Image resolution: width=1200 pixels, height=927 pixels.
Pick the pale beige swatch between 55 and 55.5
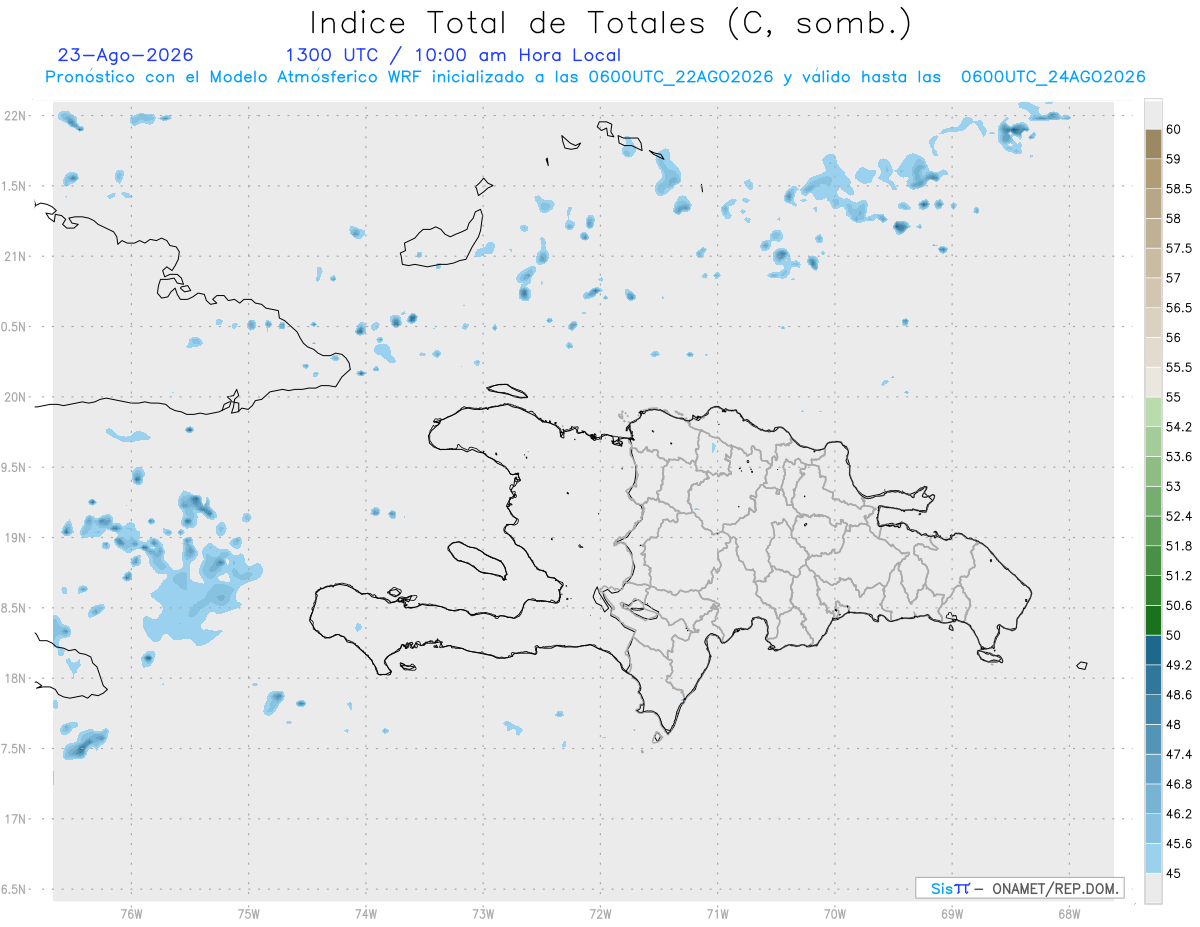click(1153, 382)
